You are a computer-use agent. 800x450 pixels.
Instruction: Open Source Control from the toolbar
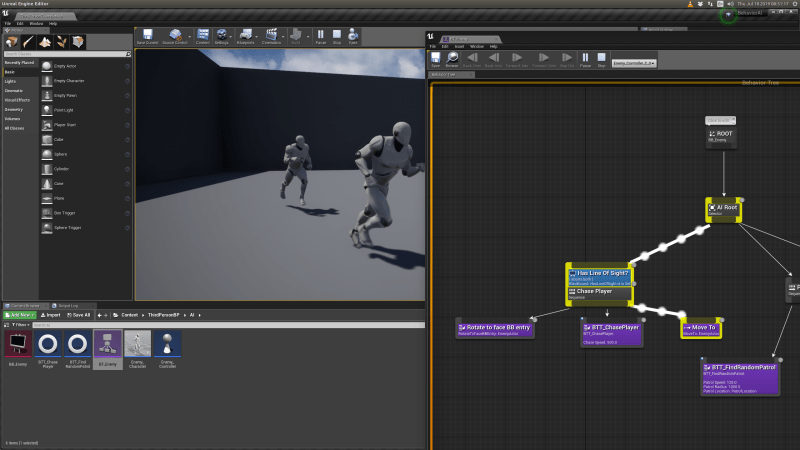click(x=176, y=37)
